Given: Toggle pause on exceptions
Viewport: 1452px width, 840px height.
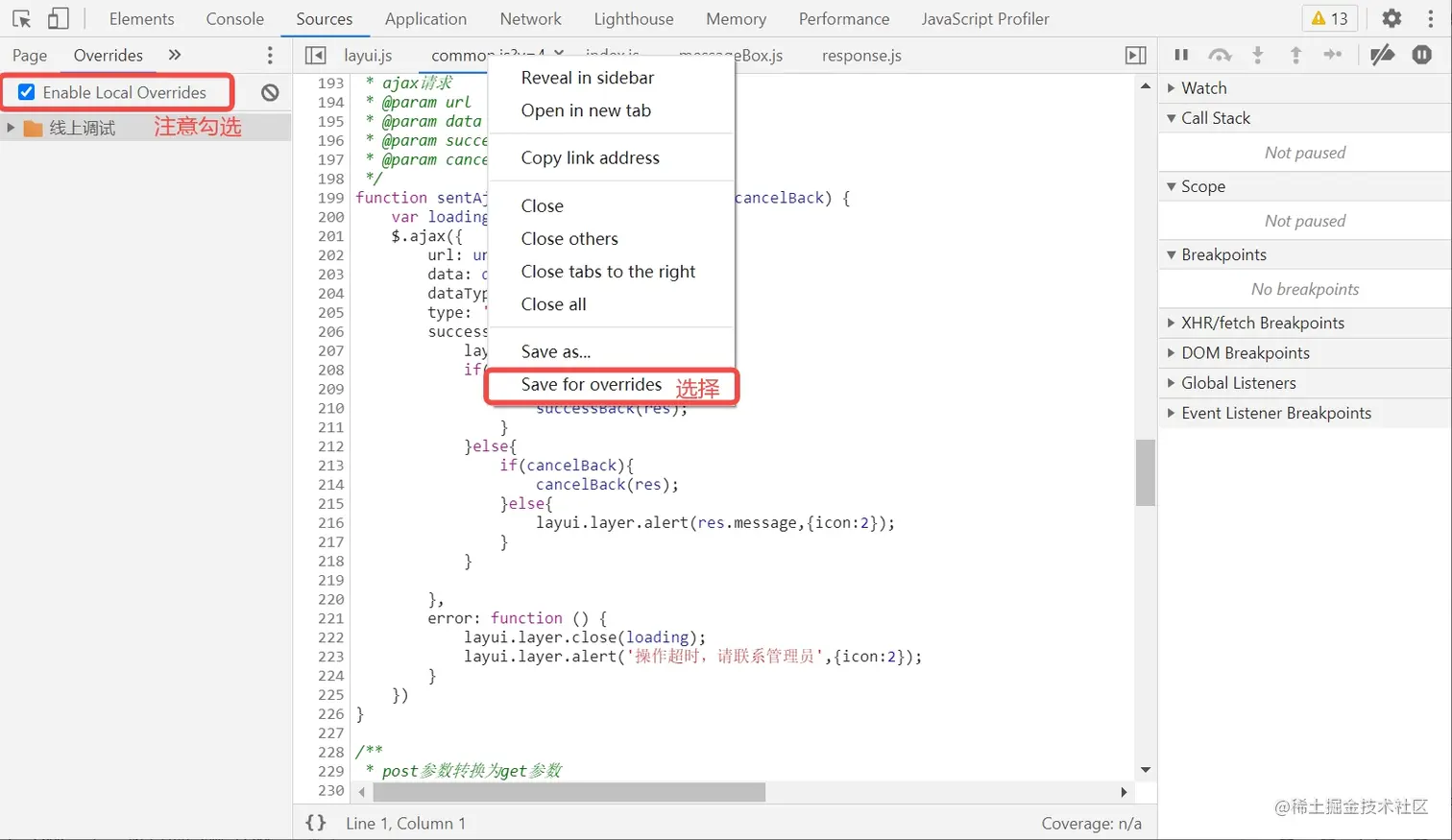Looking at the screenshot, I should point(1422,55).
